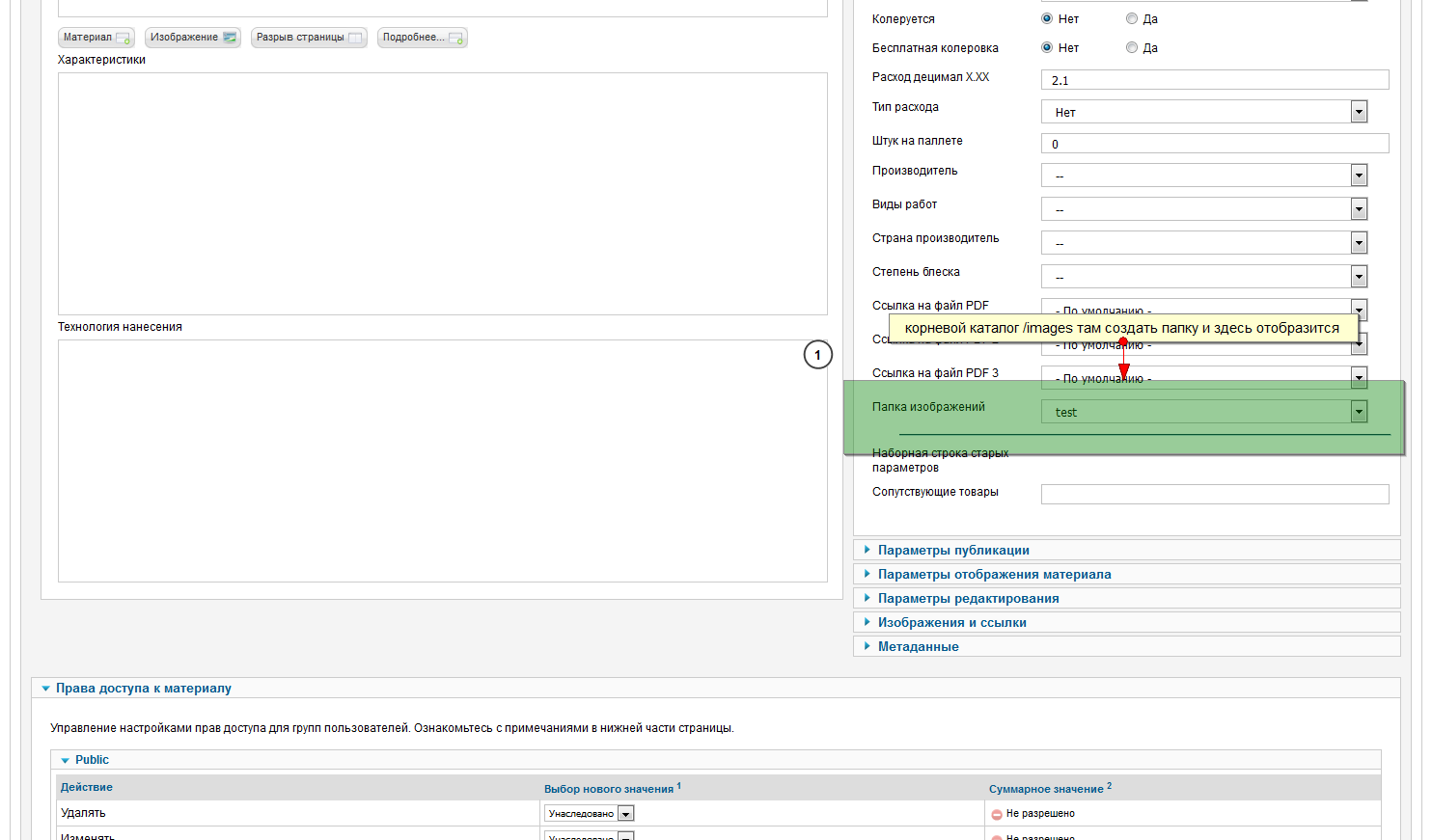The height and width of the screenshot is (840, 1432).
Task: Click inside the Характеристики text area
Action: click(x=443, y=194)
